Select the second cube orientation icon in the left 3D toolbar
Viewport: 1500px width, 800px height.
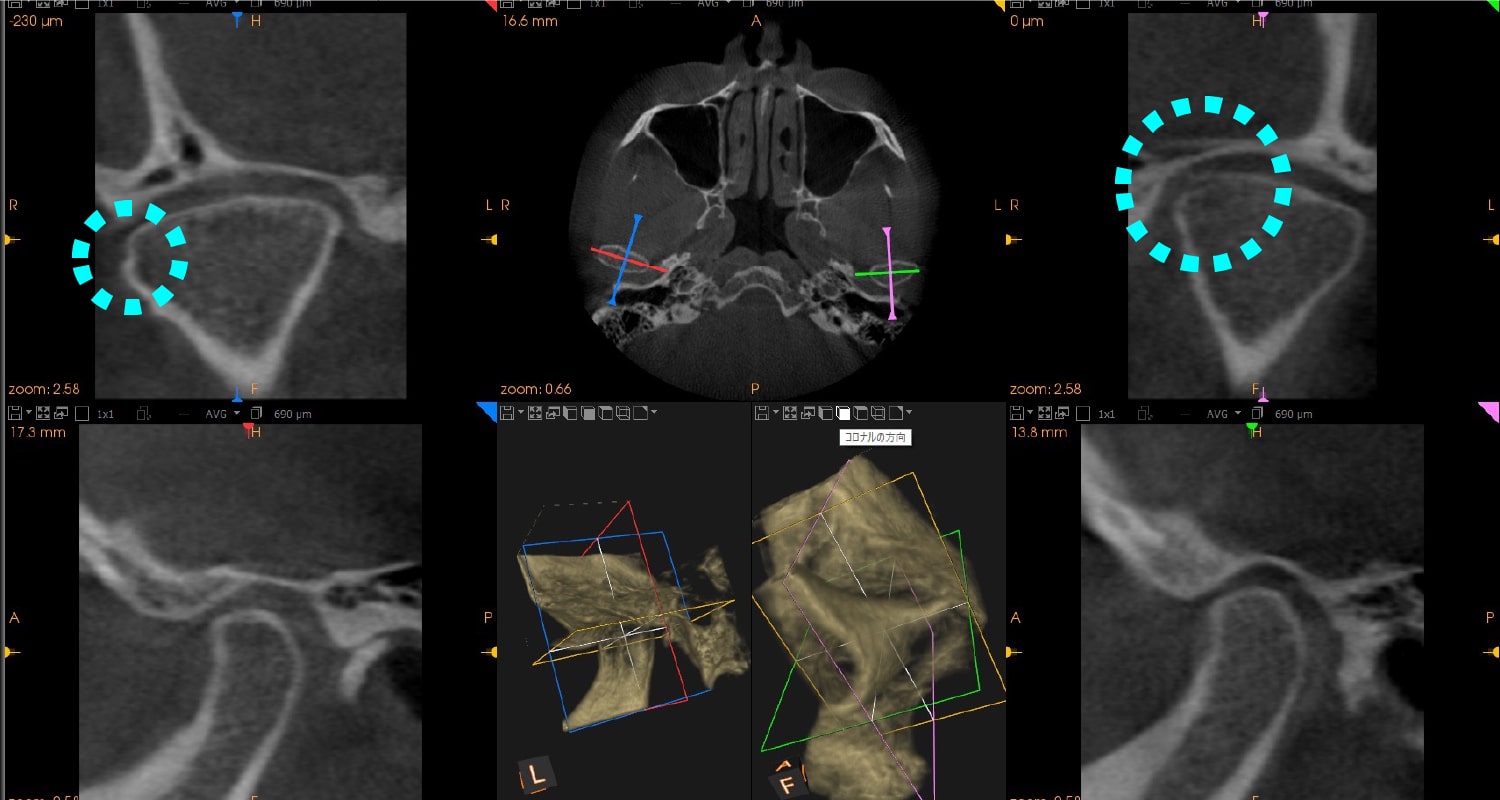coord(588,413)
